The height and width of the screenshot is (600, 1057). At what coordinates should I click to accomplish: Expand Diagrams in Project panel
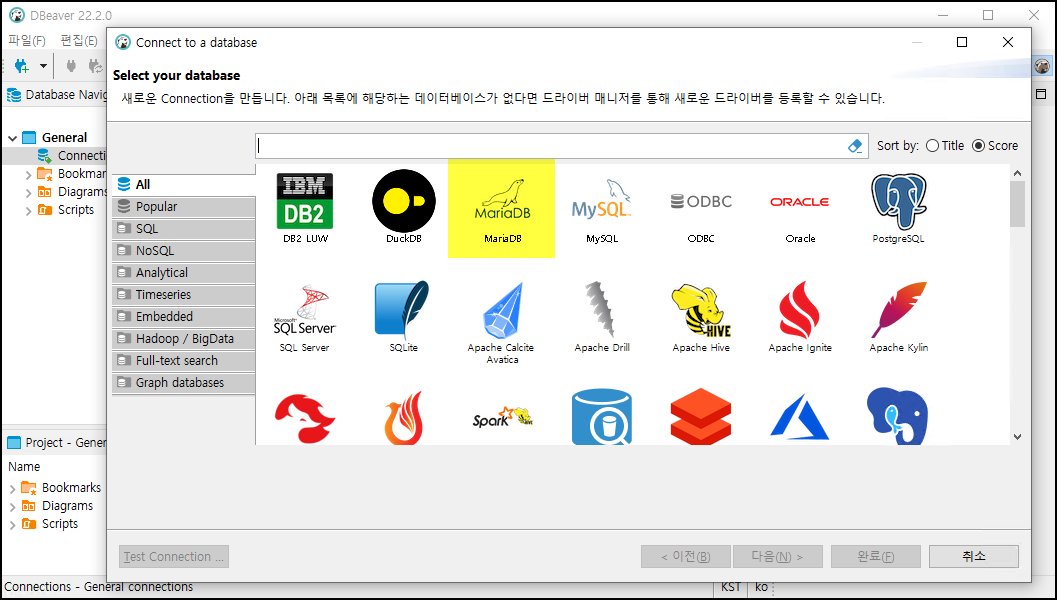coord(13,507)
